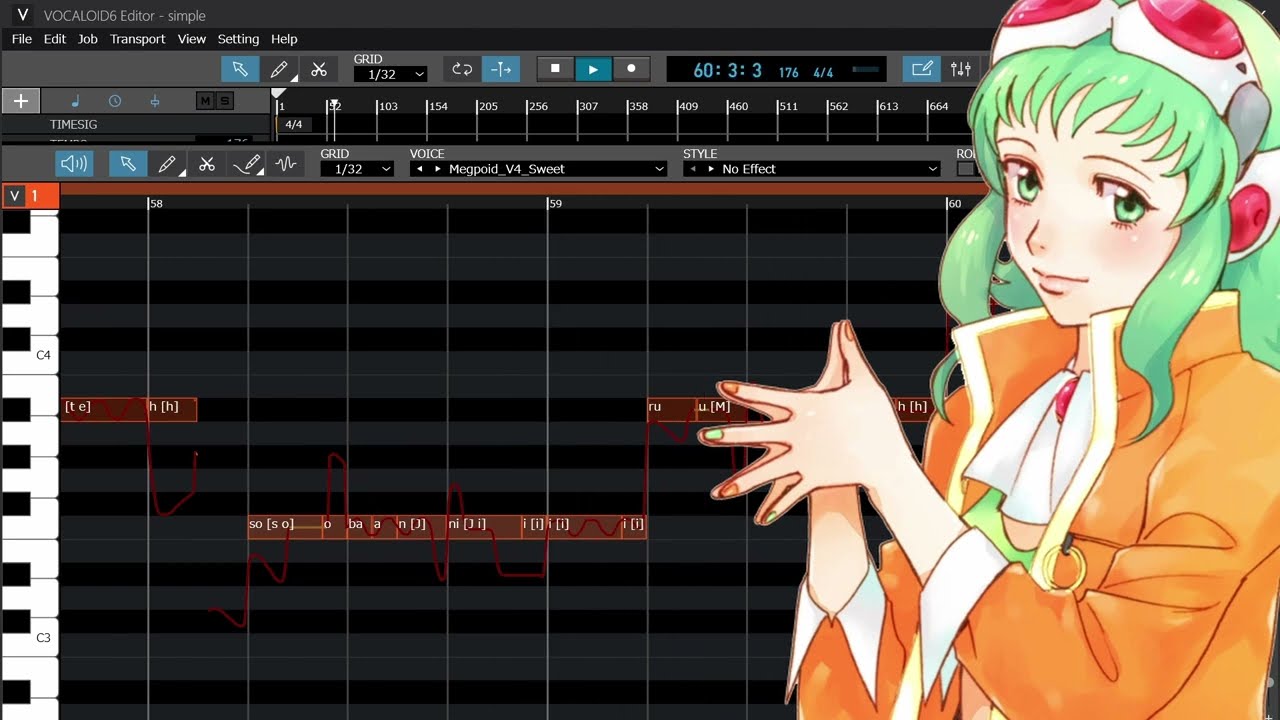Click the 4/4 marker on TIMESIG lane

(x=294, y=125)
